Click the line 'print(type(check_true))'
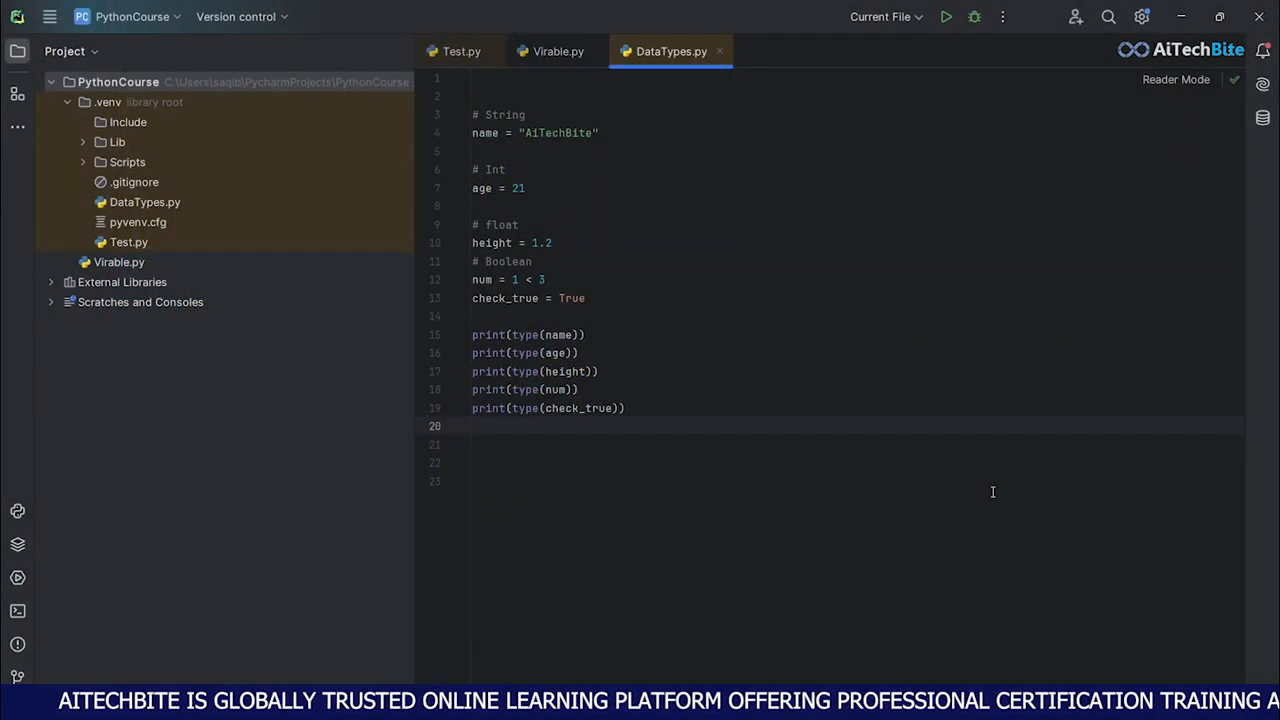Screen dimensions: 1280x720 pos(548,408)
